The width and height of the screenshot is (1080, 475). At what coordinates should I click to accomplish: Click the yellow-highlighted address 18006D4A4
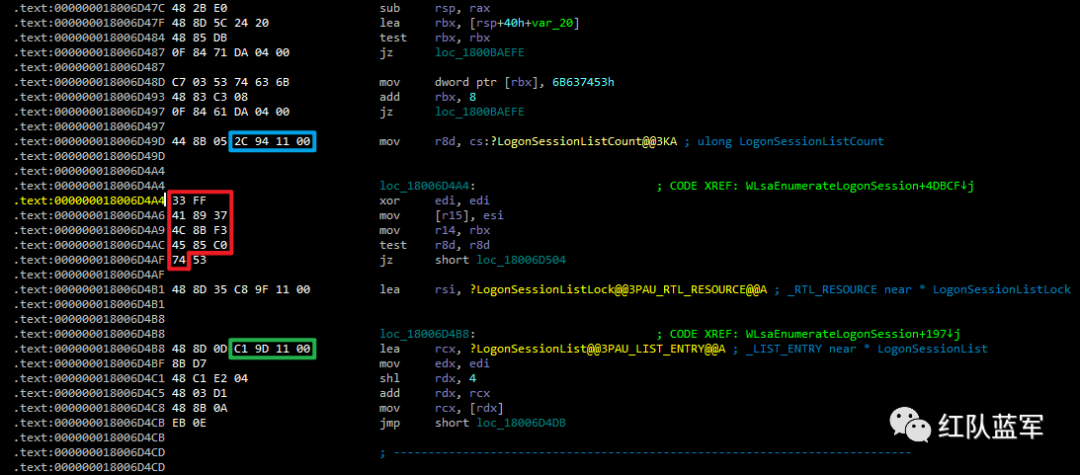click(x=89, y=200)
